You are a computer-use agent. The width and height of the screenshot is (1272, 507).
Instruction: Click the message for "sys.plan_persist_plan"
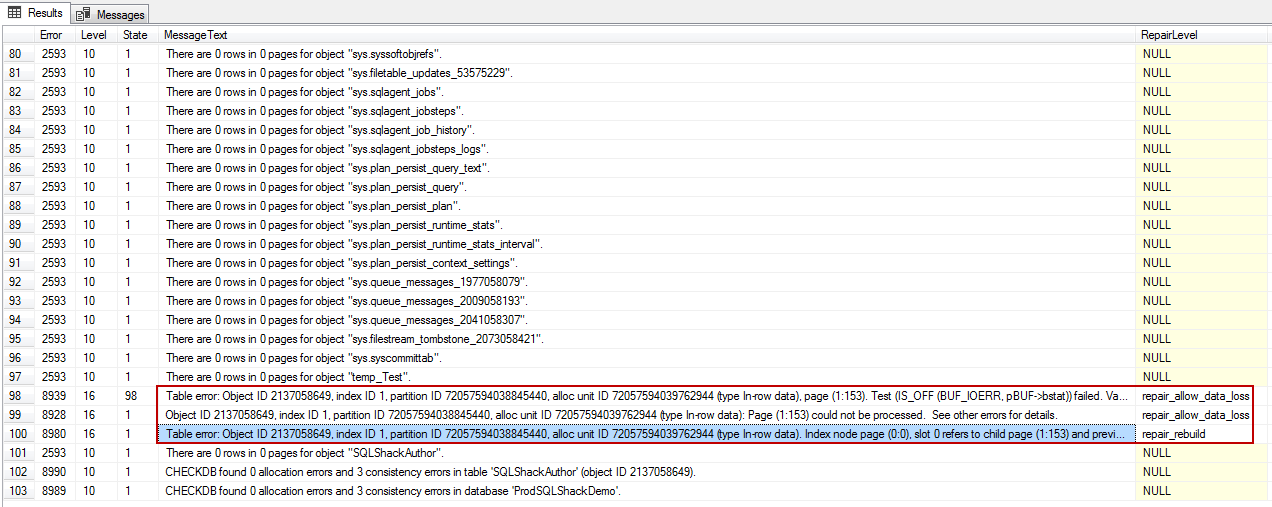[289, 206]
